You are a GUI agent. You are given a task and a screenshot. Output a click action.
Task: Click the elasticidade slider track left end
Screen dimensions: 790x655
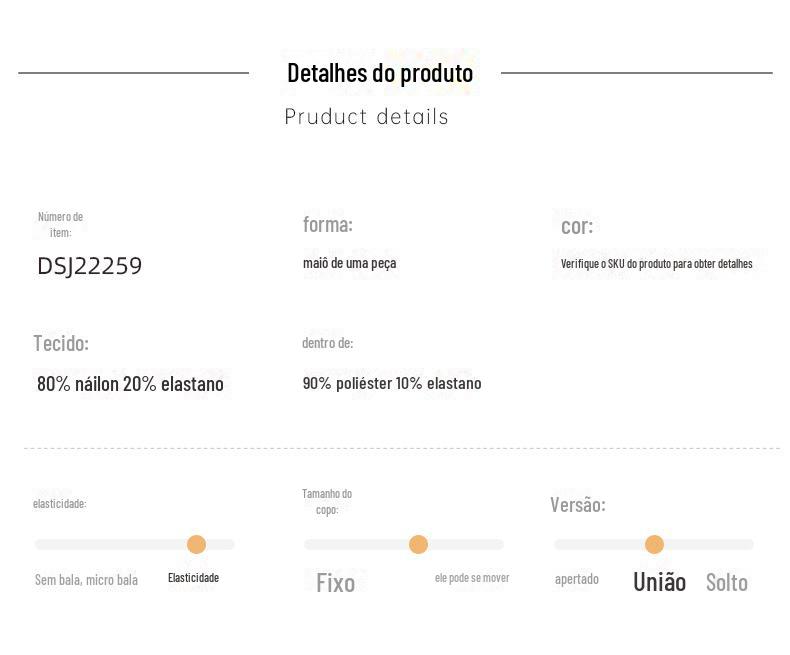[38, 544]
